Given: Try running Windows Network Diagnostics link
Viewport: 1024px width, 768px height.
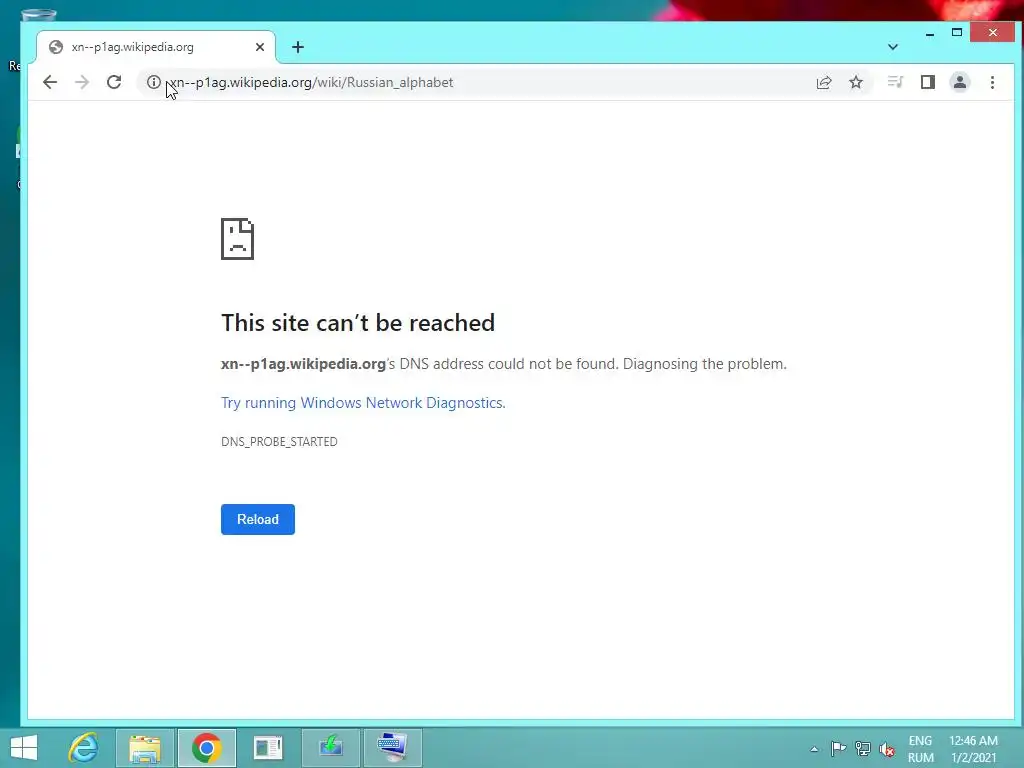Looking at the screenshot, I should (363, 403).
